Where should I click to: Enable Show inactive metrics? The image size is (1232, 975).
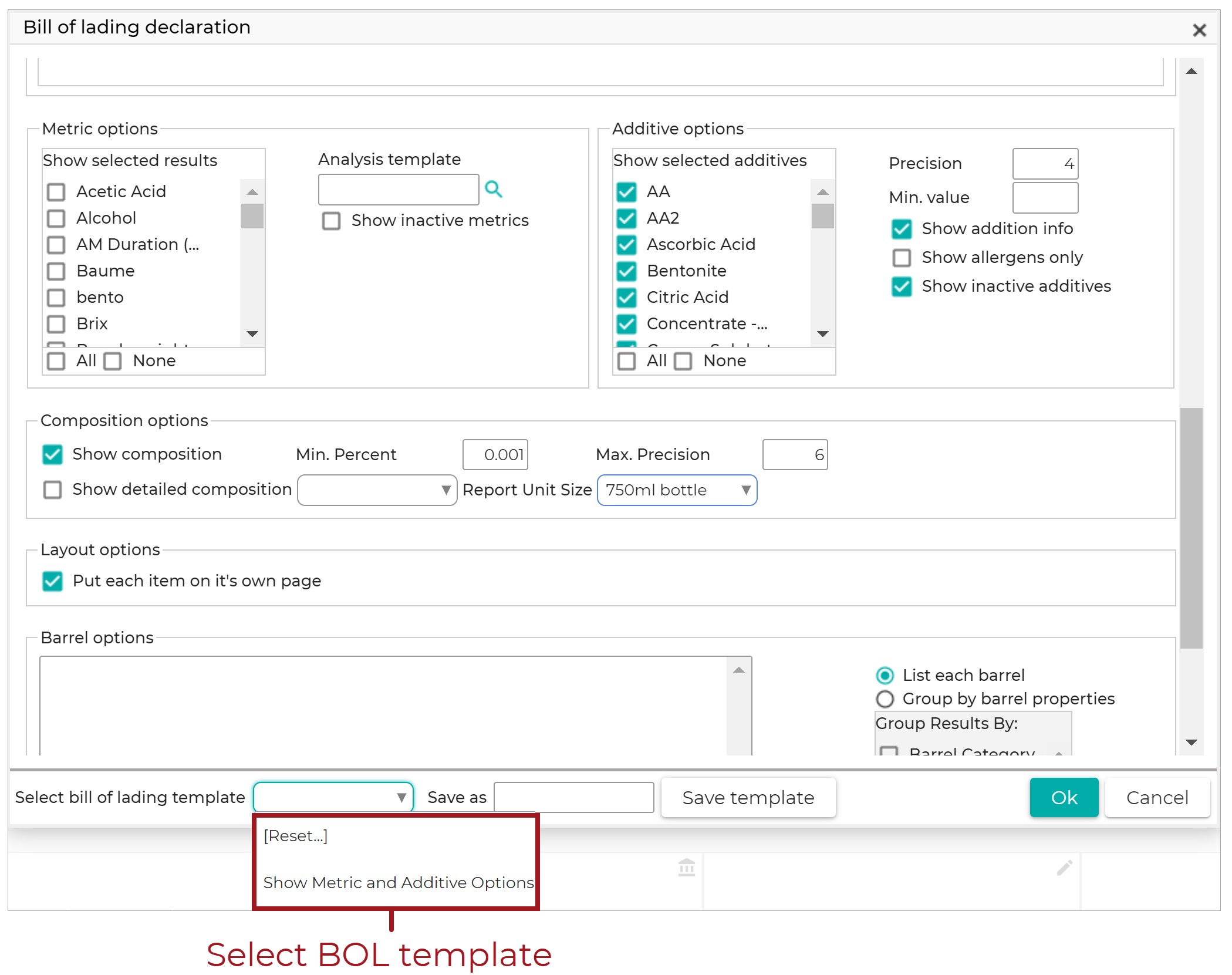[x=332, y=221]
